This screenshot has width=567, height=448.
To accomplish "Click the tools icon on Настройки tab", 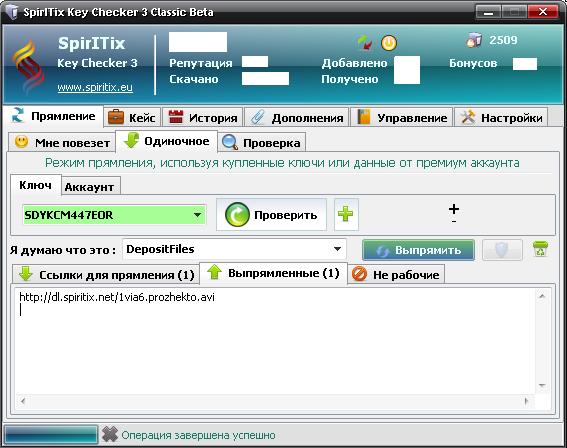I will (x=468, y=117).
